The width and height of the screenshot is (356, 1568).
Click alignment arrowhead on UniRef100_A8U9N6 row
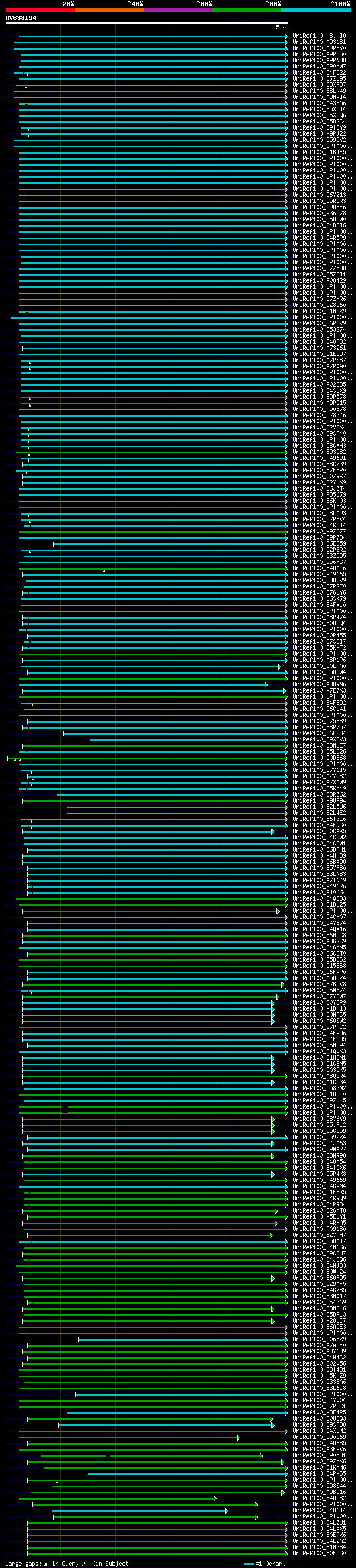click(x=266, y=685)
